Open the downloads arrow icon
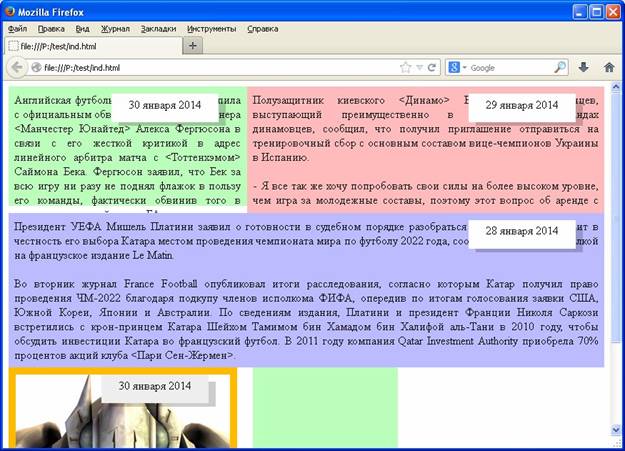Viewport: 625px width, 451px height. click(x=584, y=68)
